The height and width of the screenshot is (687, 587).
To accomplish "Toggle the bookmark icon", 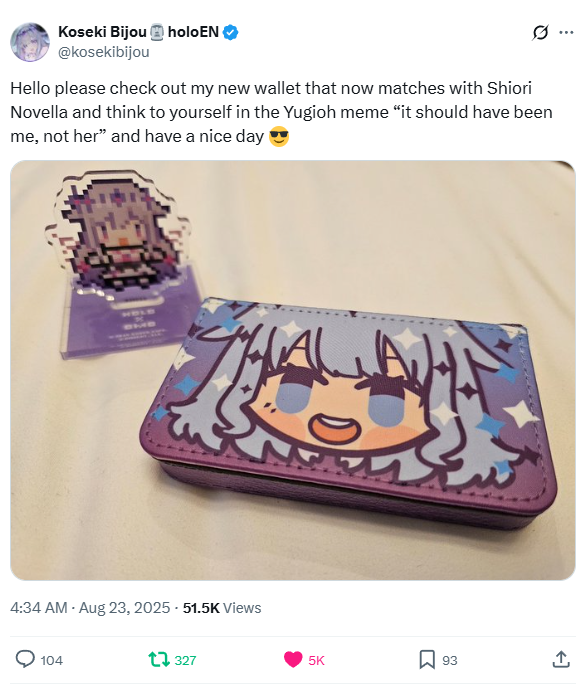I will click(x=427, y=659).
